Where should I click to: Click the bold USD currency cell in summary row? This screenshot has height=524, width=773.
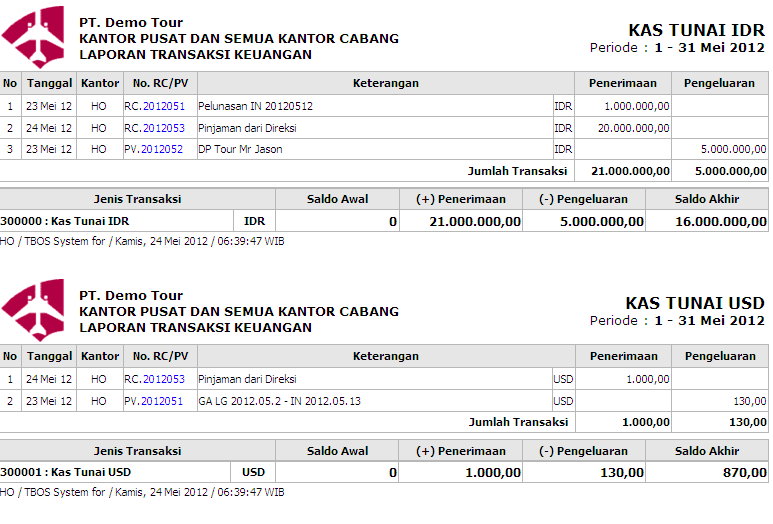coord(253,472)
